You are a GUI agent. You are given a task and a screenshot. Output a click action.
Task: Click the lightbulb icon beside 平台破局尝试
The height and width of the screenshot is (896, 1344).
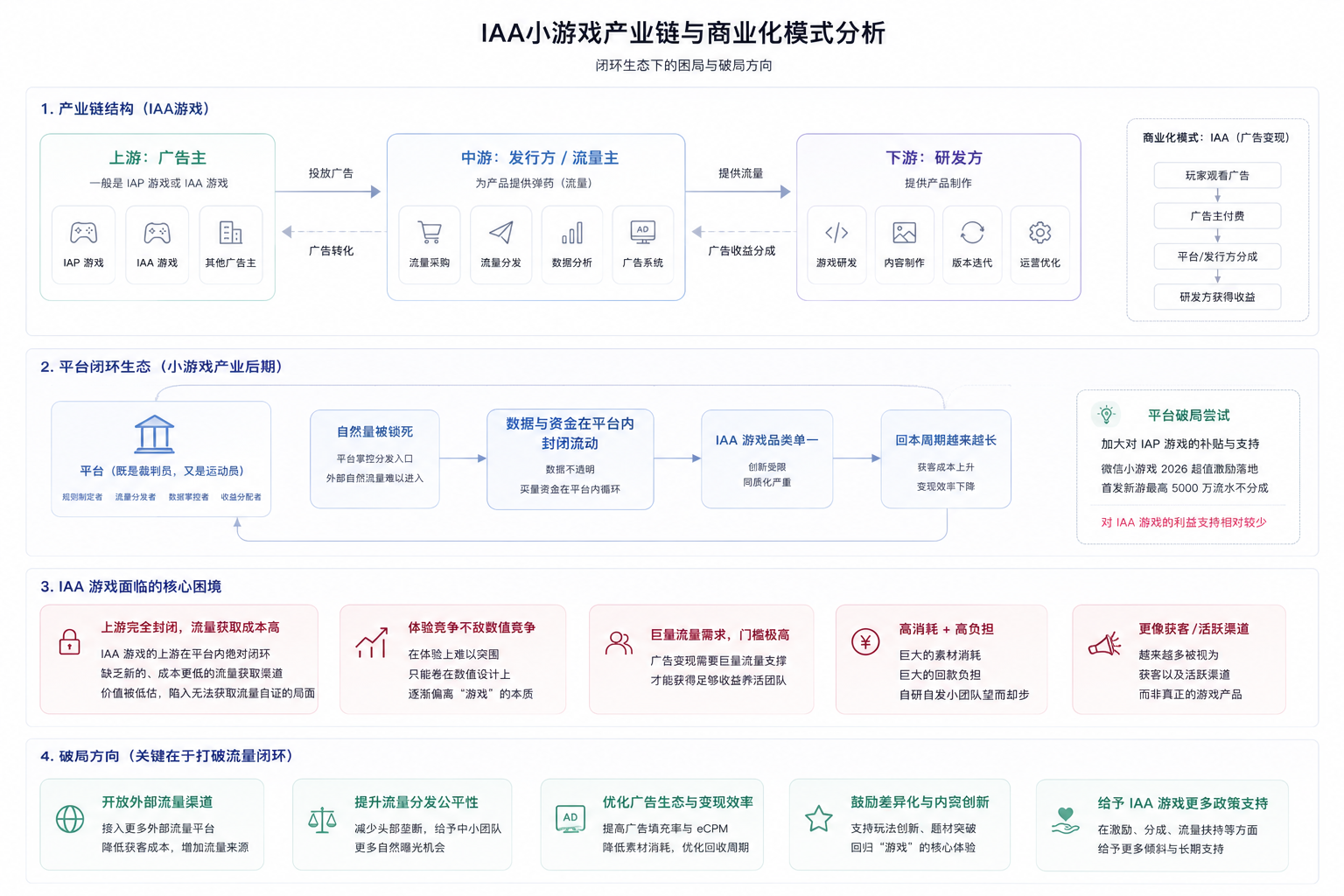(x=1106, y=415)
